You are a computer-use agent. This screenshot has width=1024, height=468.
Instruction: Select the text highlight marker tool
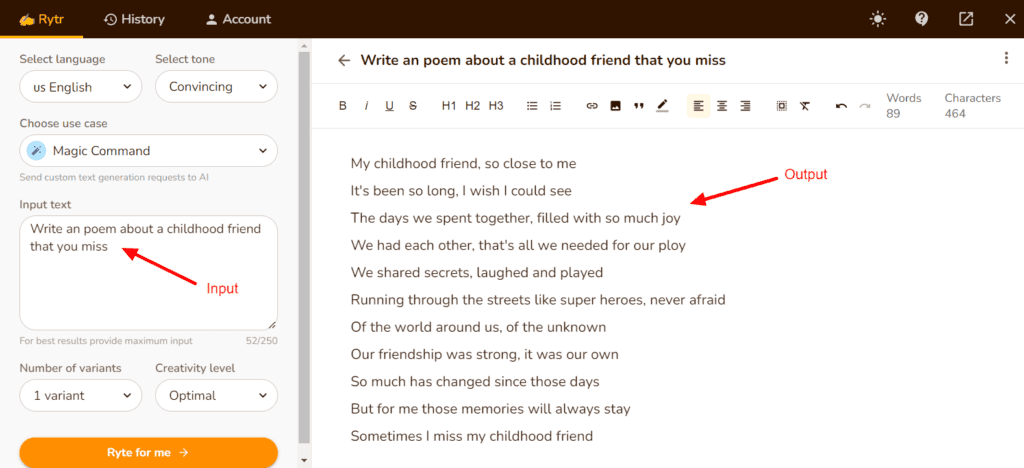pyautogui.click(x=662, y=106)
